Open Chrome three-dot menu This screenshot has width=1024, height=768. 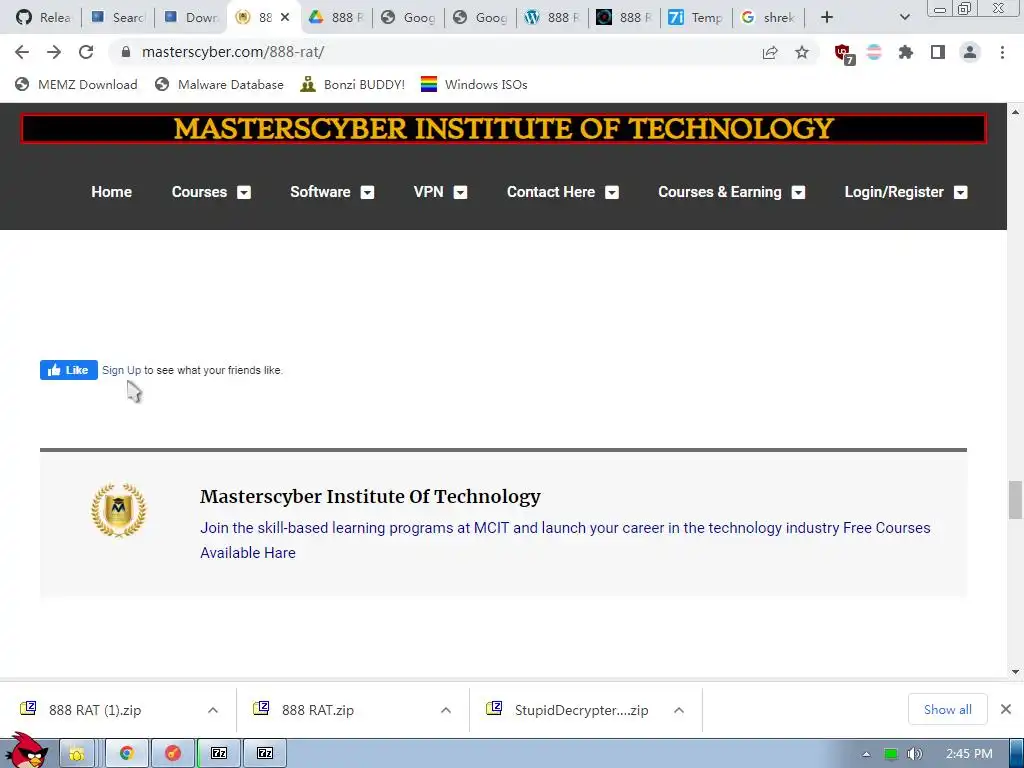1002,52
